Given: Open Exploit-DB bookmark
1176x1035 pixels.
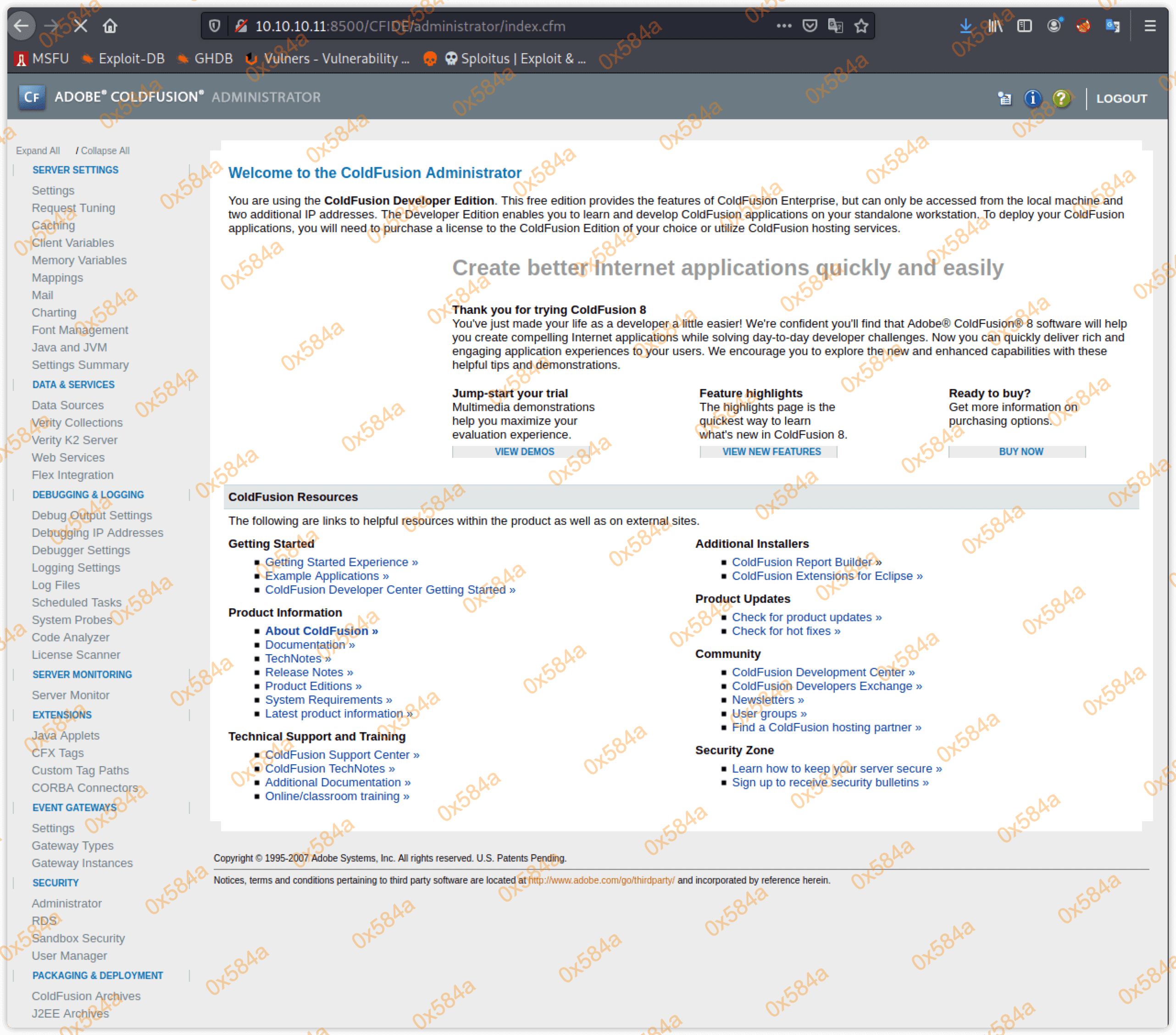Looking at the screenshot, I should point(123,59).
